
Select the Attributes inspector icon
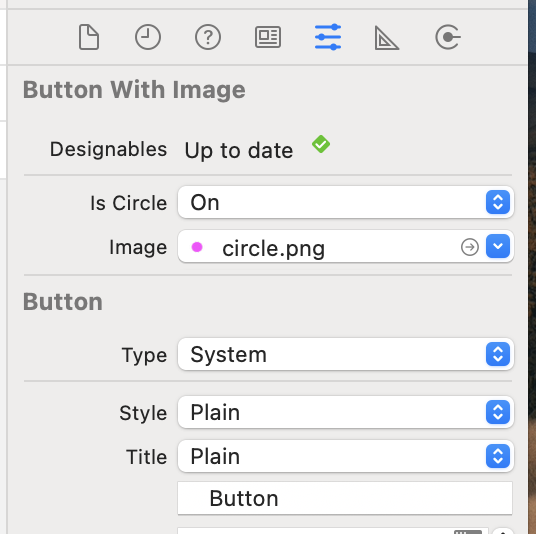coord(328,37)
